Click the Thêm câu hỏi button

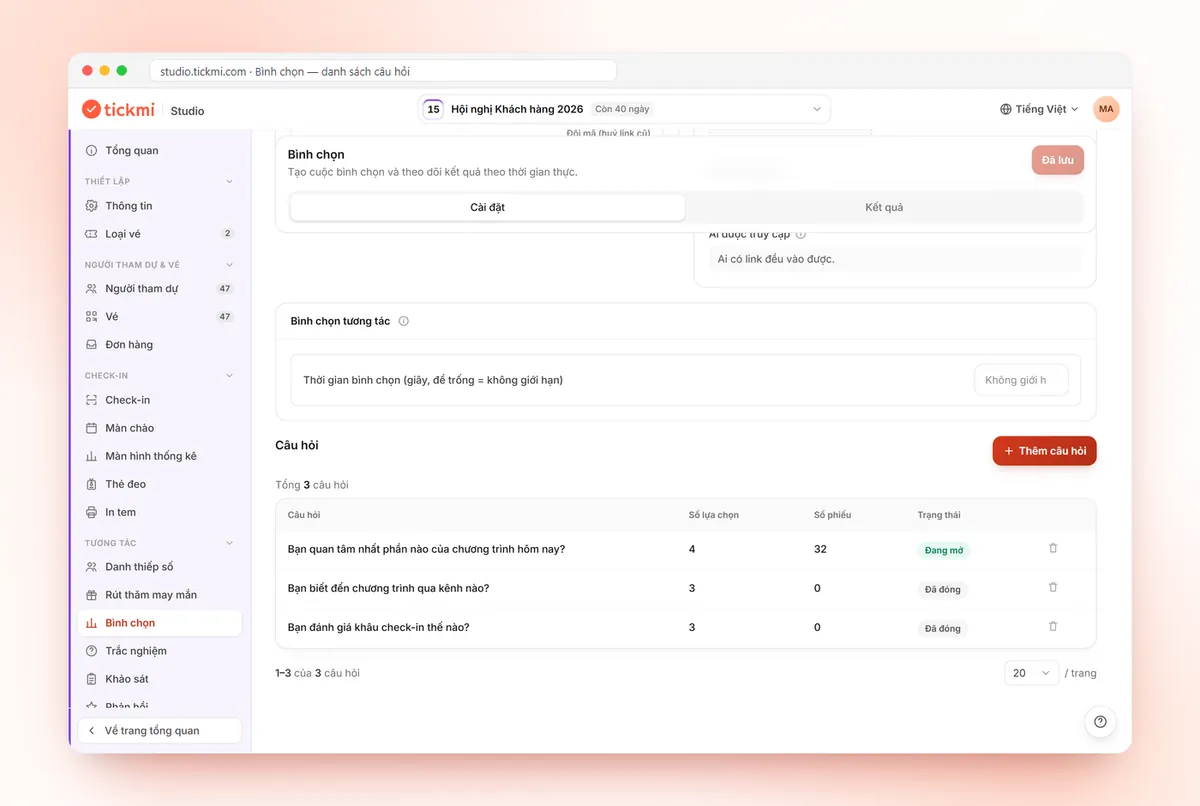coord(1045,451)
